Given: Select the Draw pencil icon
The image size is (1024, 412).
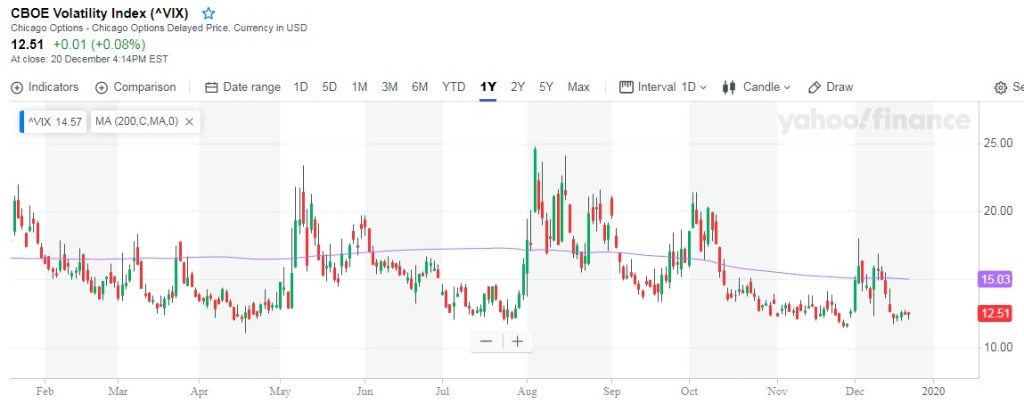Looking at the screenshot, I should (814, 87).
